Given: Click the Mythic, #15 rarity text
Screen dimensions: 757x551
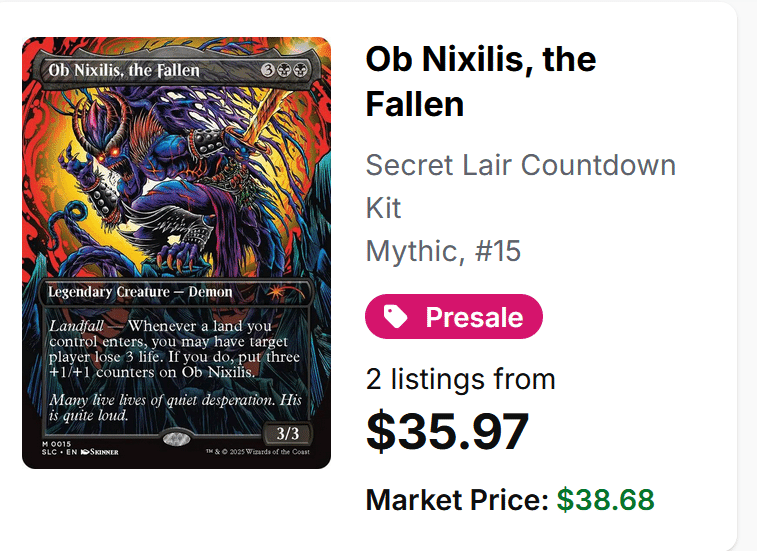Looking at the screenshot, I should point(443,251).
